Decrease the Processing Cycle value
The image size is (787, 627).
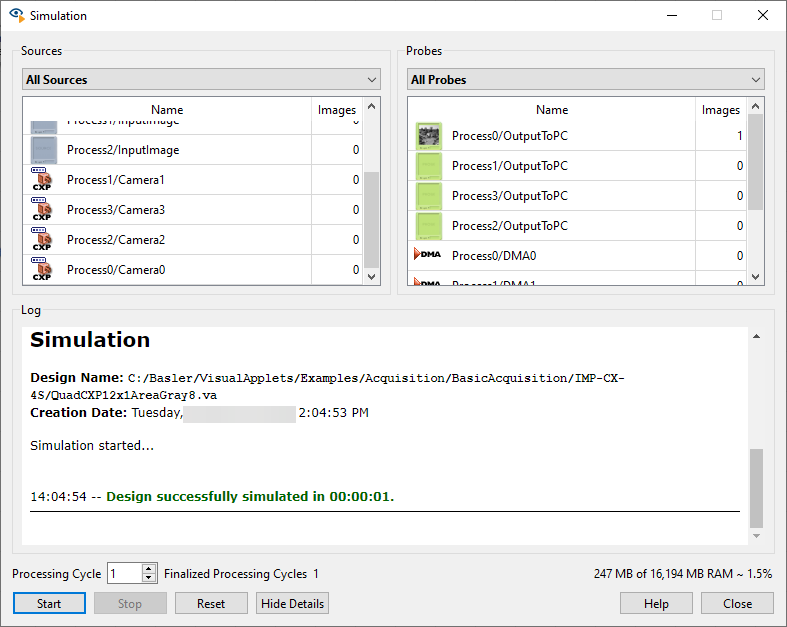149,579
